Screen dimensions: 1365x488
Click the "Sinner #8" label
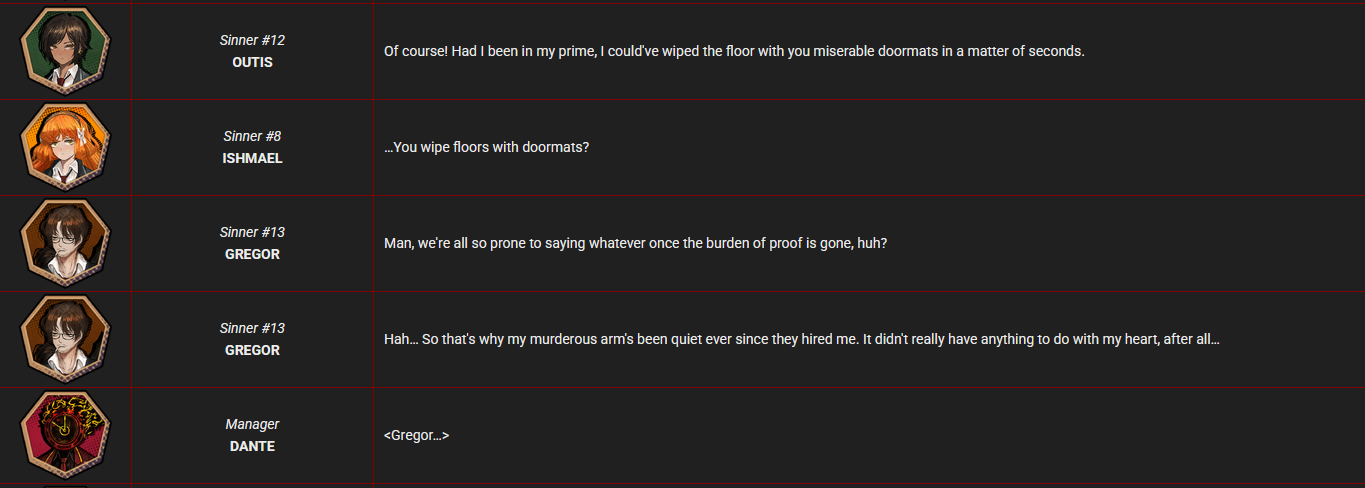pos(252,136)
